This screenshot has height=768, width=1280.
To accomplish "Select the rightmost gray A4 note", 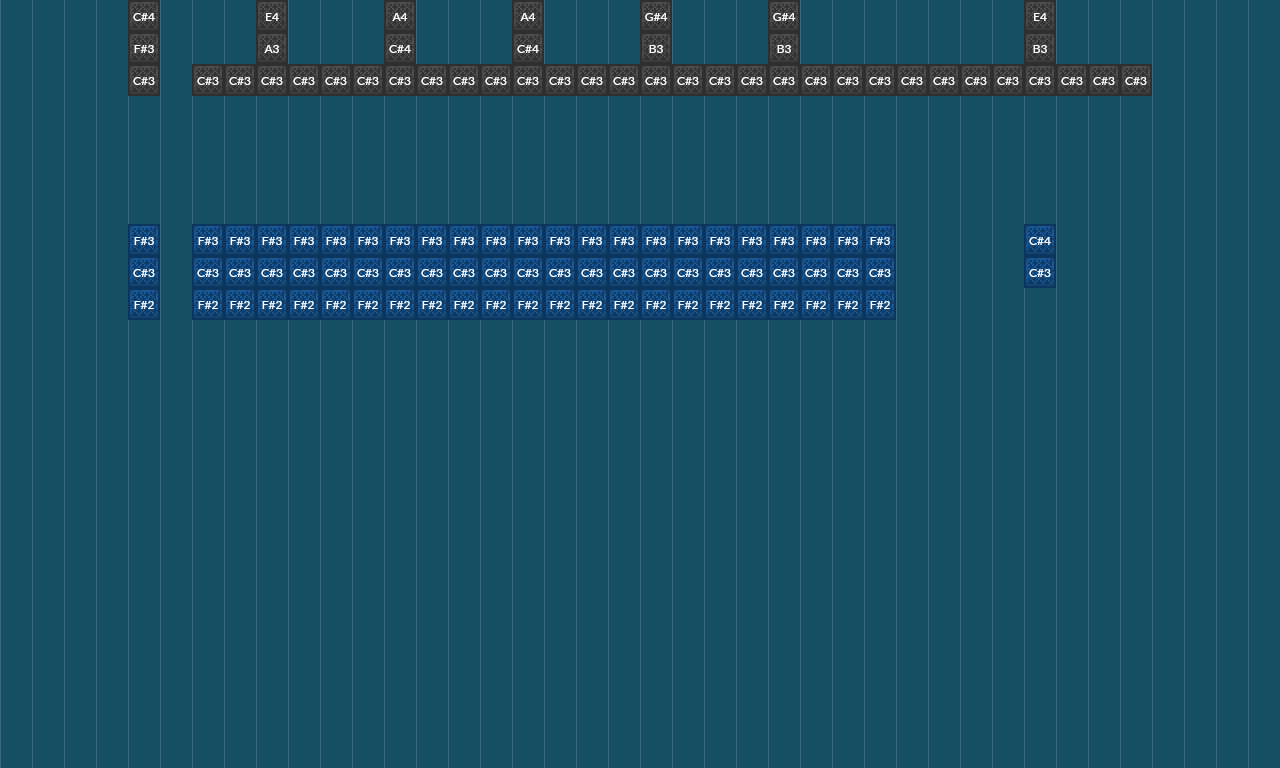I will tap(528, 17).
